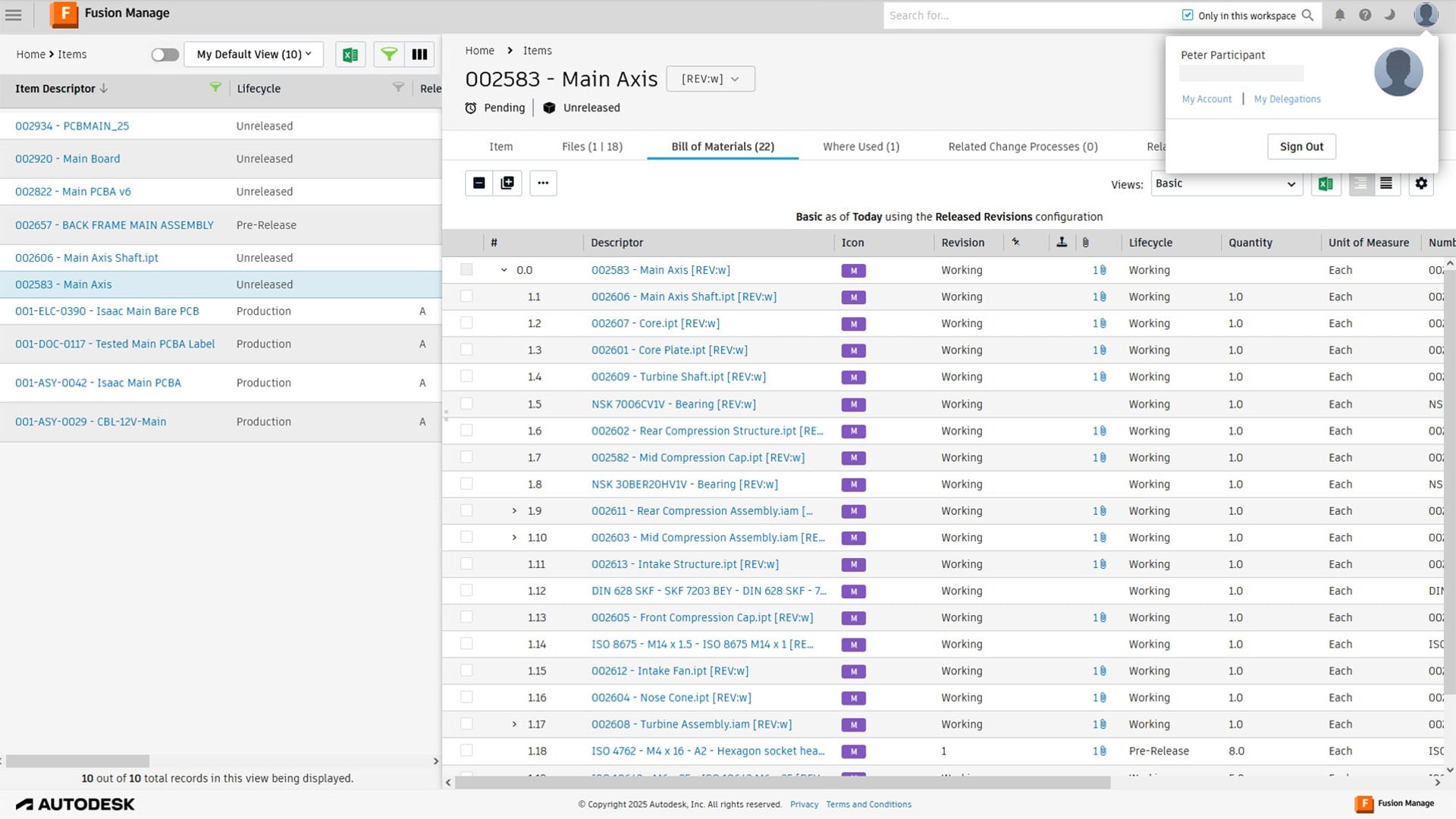Toggle the switch beside My Default View
This screenshot has height=819, width=1456.
click(165, 55)
